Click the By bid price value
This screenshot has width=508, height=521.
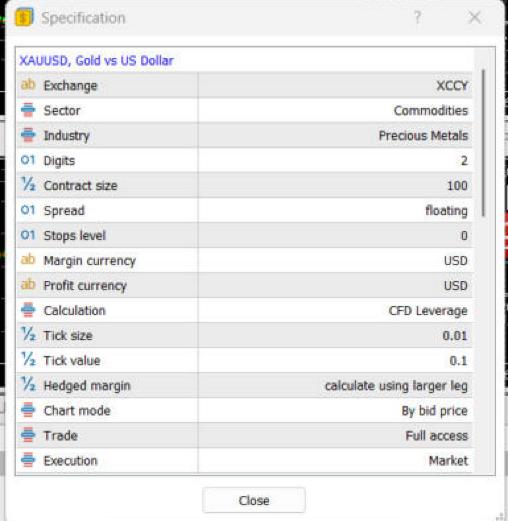(x=435, y=411)
